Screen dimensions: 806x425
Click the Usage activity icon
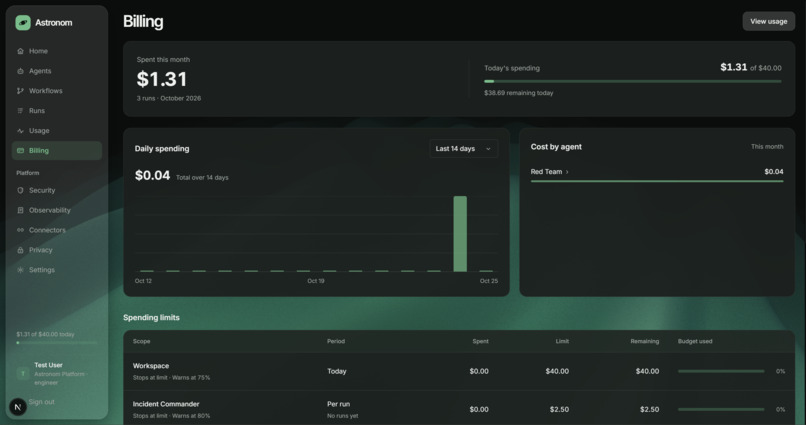[x=21, y=131]
